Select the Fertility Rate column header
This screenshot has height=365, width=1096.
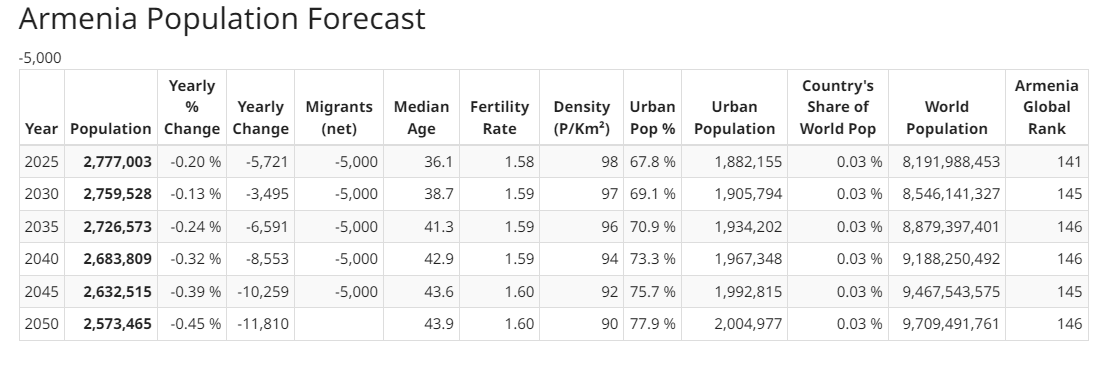(499, 117)
